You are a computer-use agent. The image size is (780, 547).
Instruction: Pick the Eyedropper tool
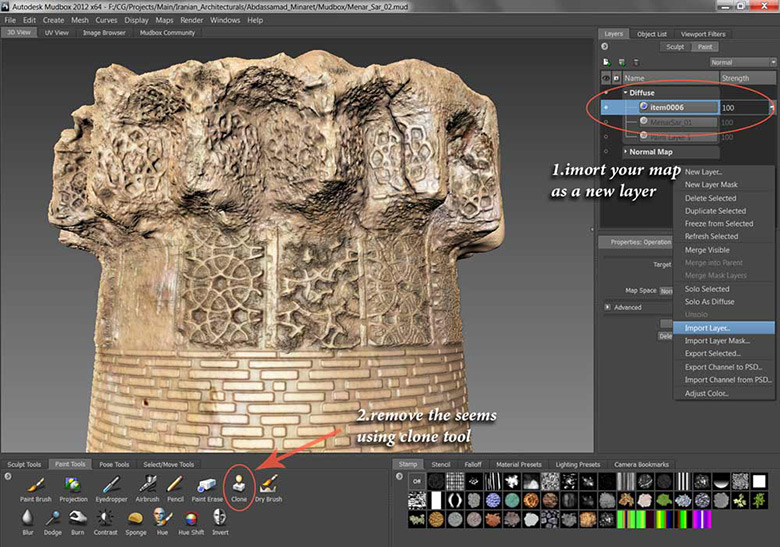coord(111,485)
